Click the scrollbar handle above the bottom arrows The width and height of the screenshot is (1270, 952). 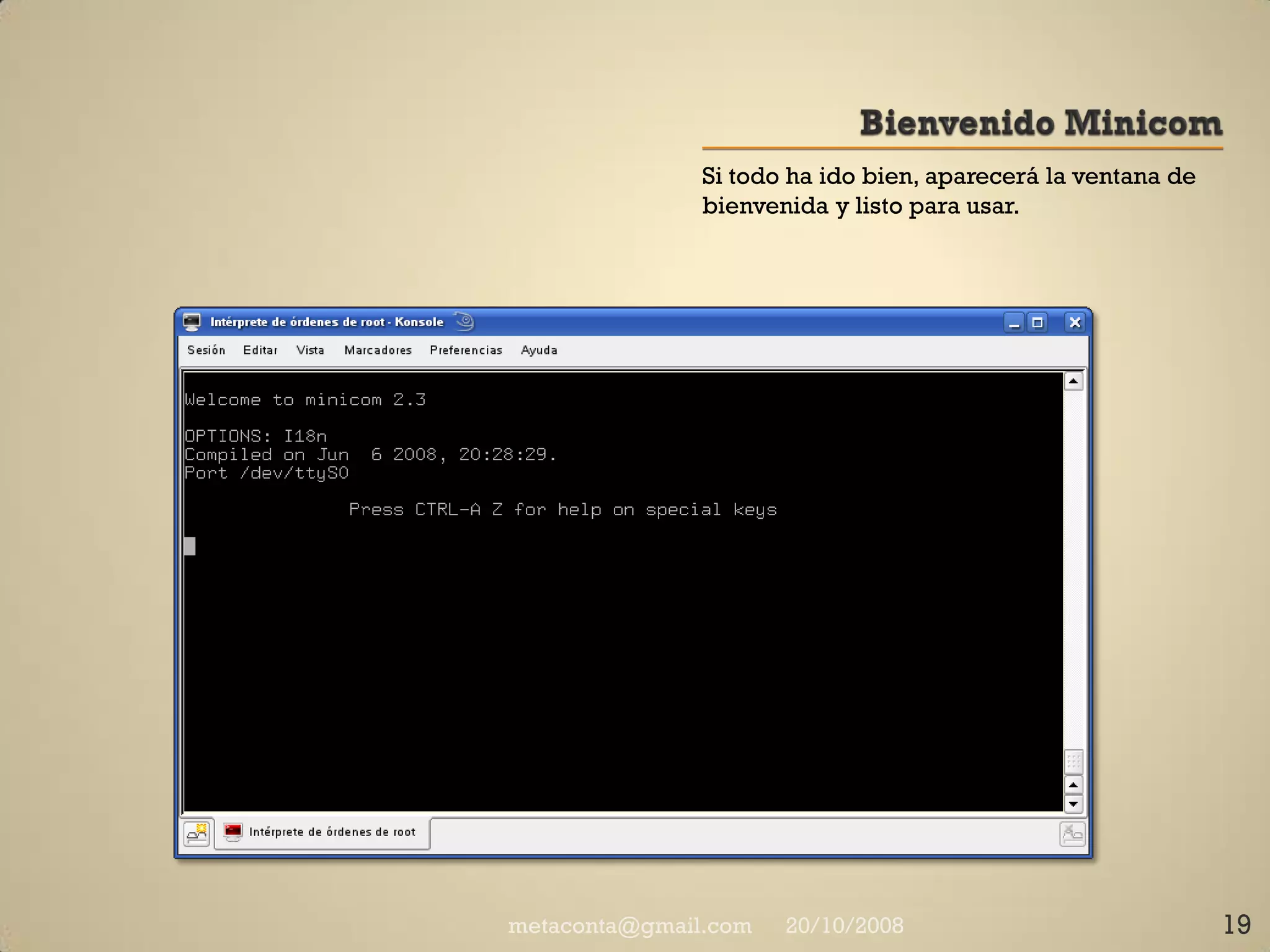[1073, 762]
